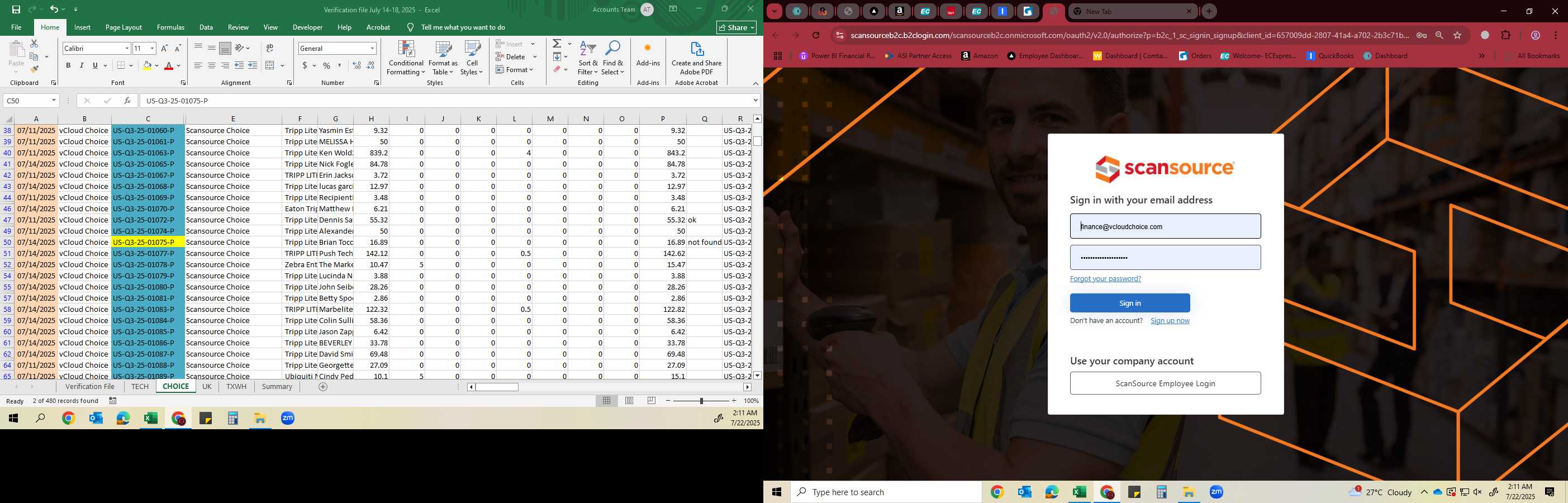1568x503 pixels.
Task: Open the Borders dropdown arrow
Action: tap(130, 65)
